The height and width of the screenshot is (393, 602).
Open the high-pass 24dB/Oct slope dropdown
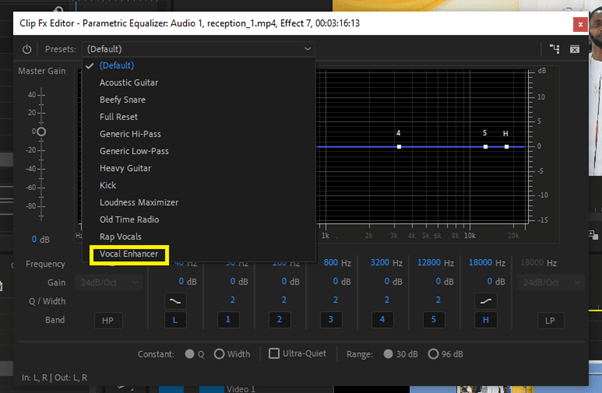(109, 282)
